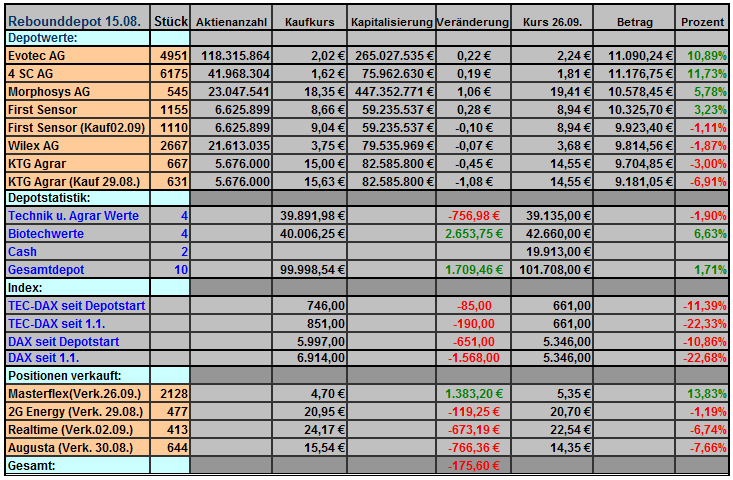Select the amount '11.176,75 €'

point(640,74)
